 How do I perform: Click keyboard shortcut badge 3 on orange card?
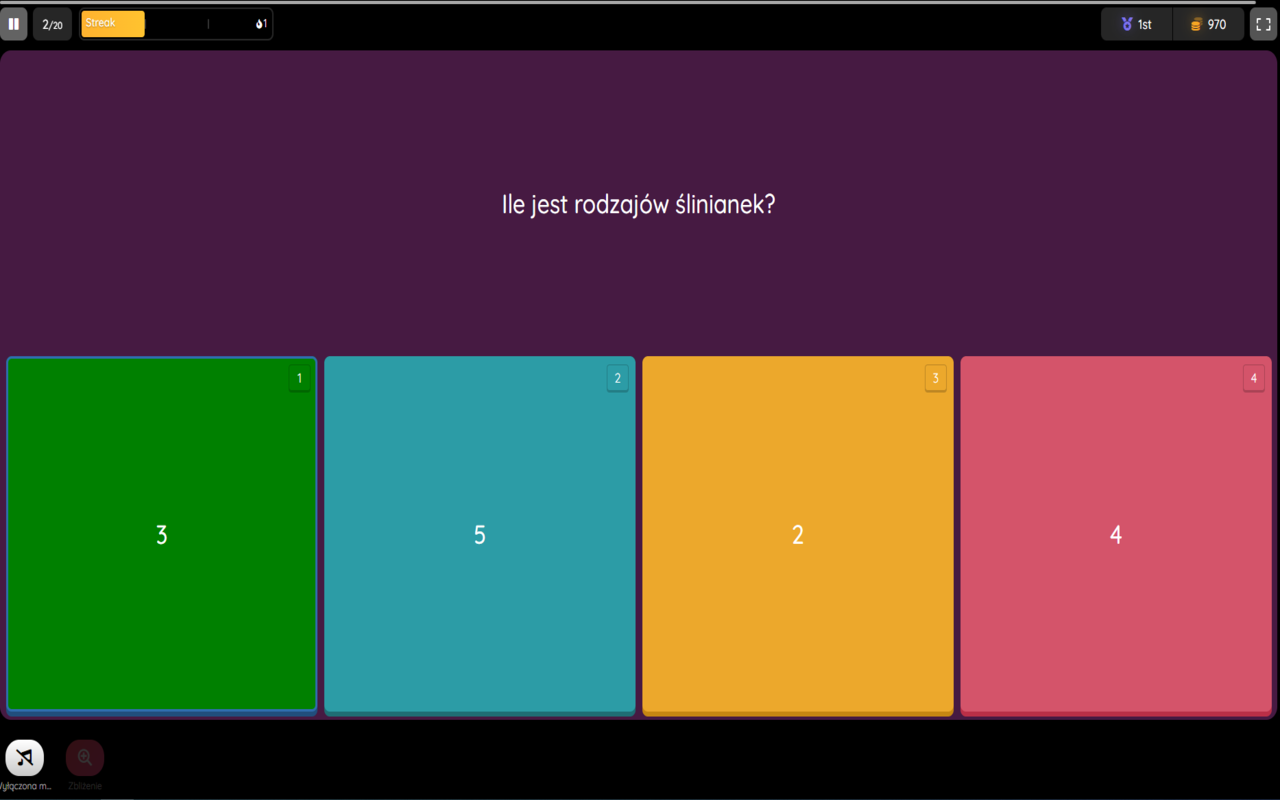(935, 378)
